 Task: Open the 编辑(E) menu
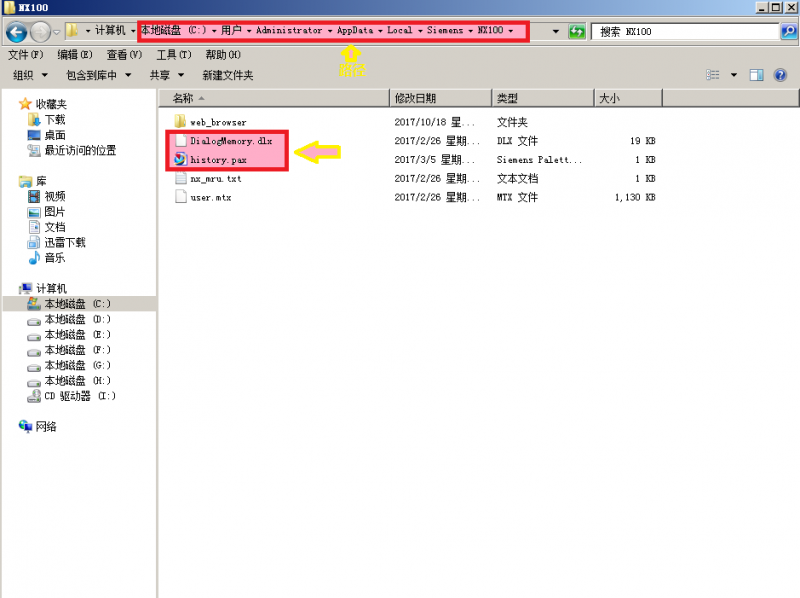[74, 55]
